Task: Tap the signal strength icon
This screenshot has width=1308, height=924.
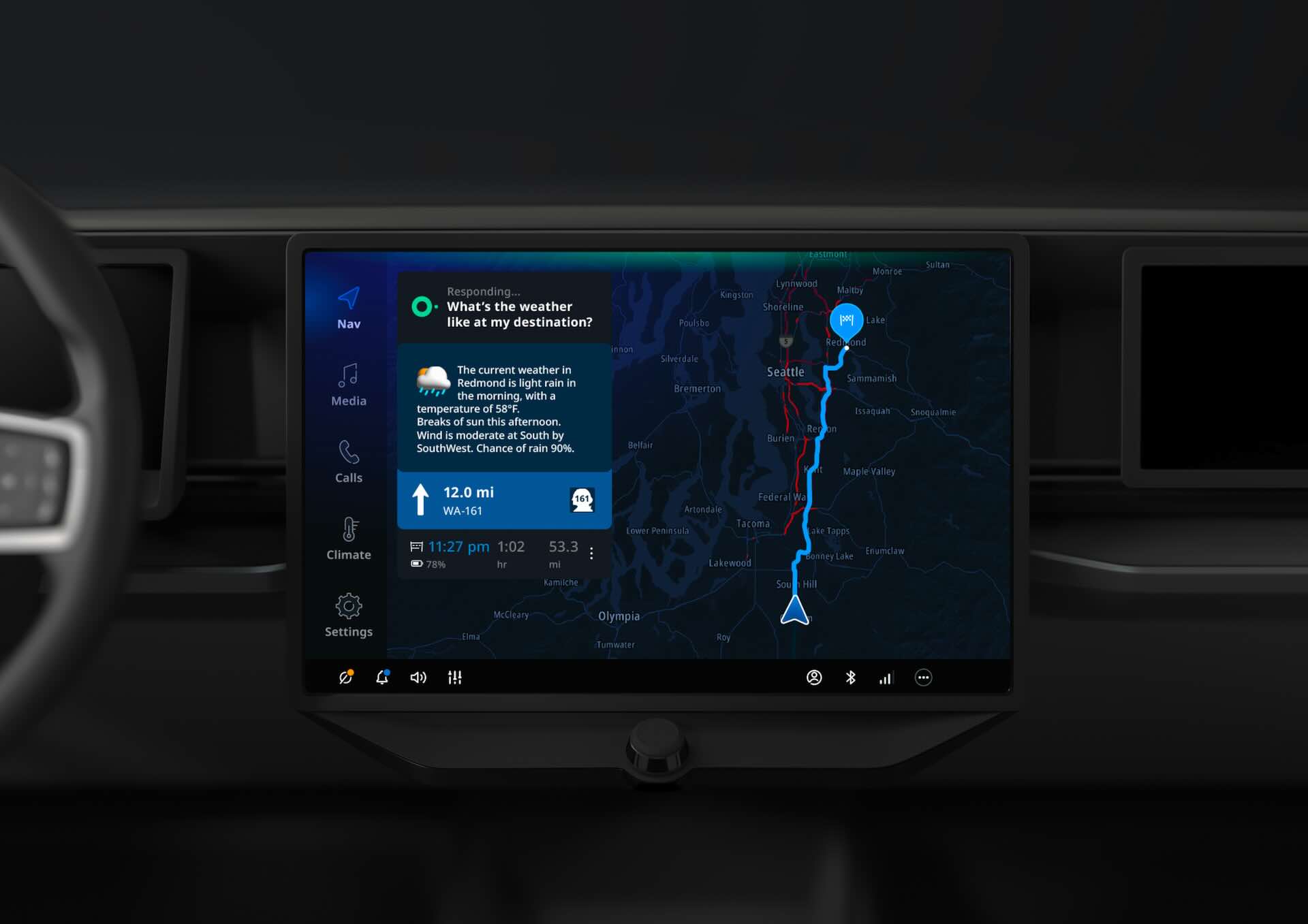Action: (885, 678)
